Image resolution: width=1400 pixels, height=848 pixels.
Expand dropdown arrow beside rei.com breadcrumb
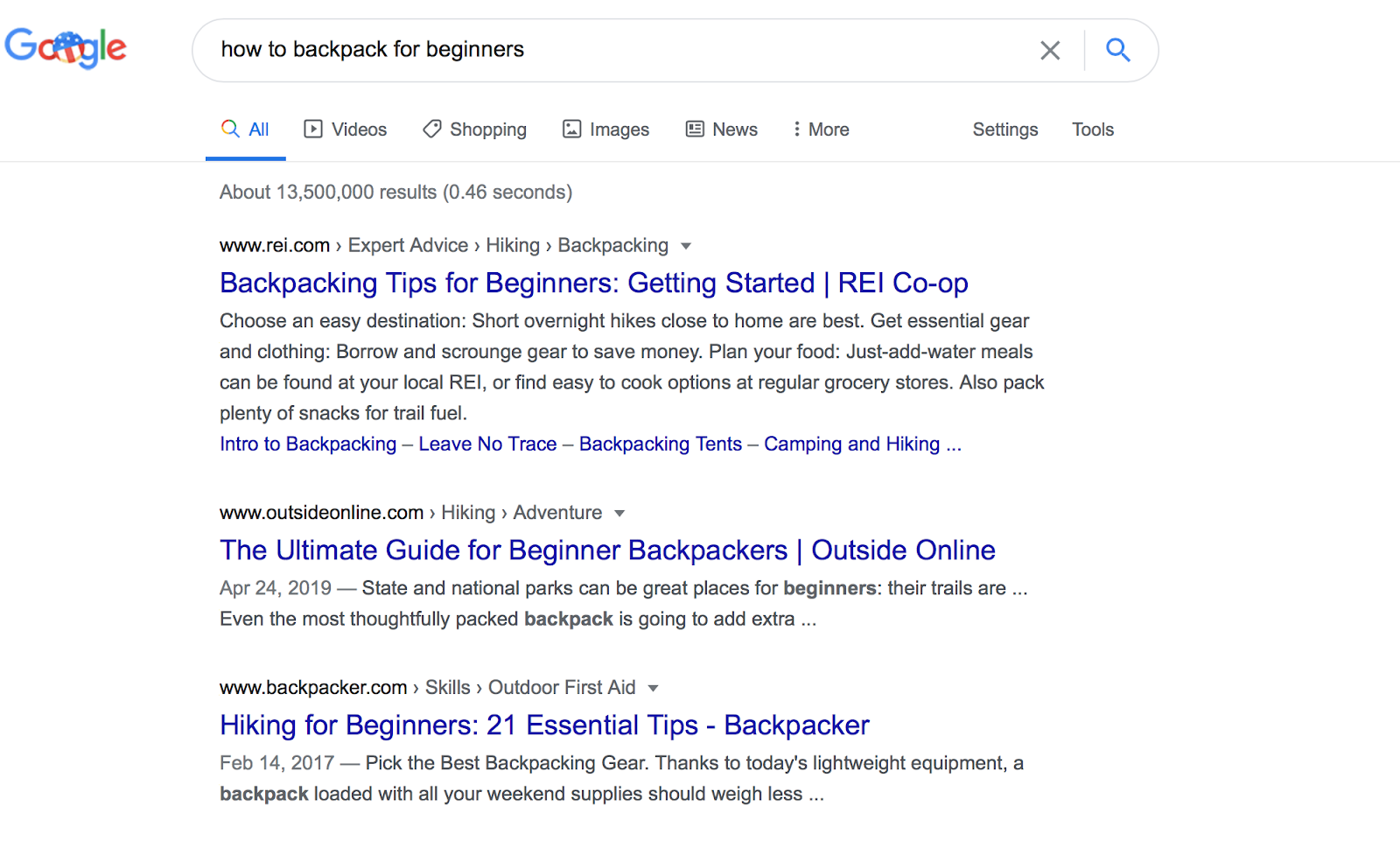click(686, 246)
